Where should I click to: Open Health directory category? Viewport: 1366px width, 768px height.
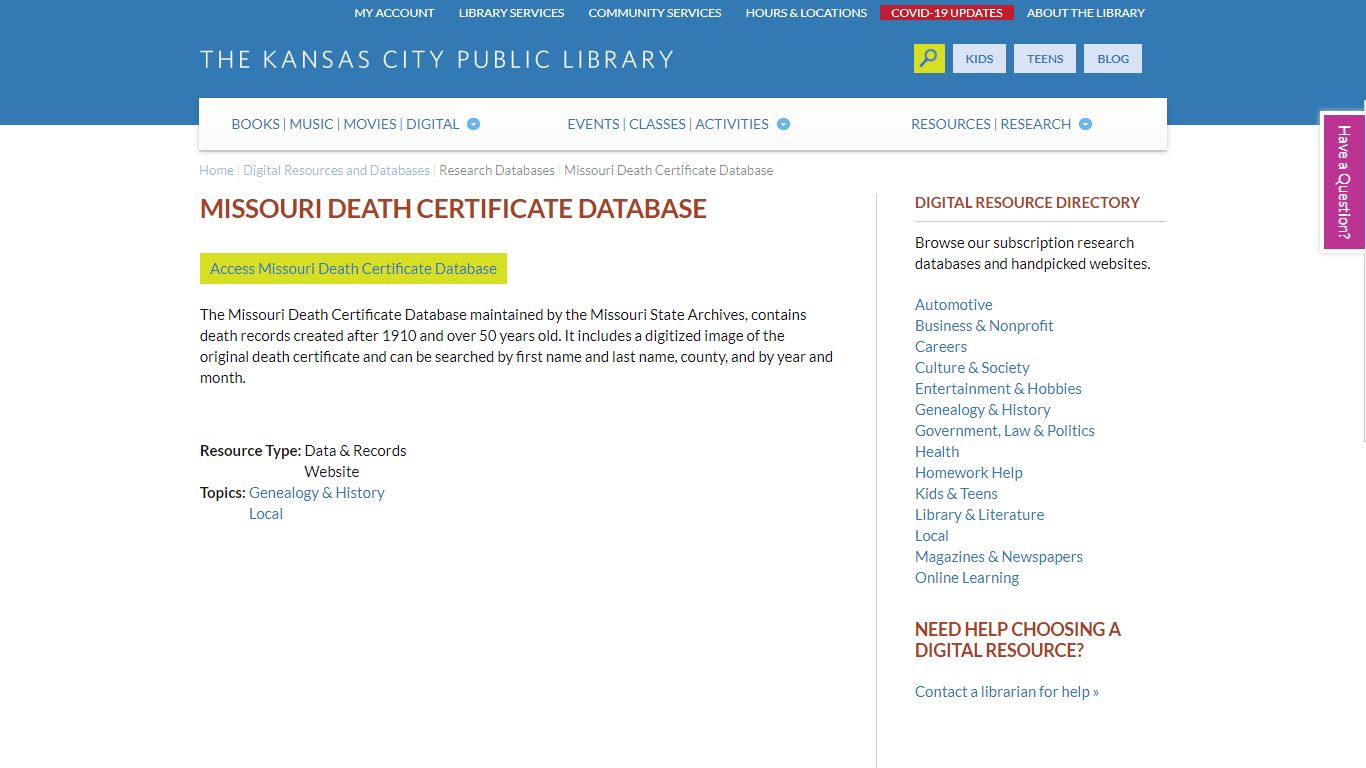pos(937,452)
